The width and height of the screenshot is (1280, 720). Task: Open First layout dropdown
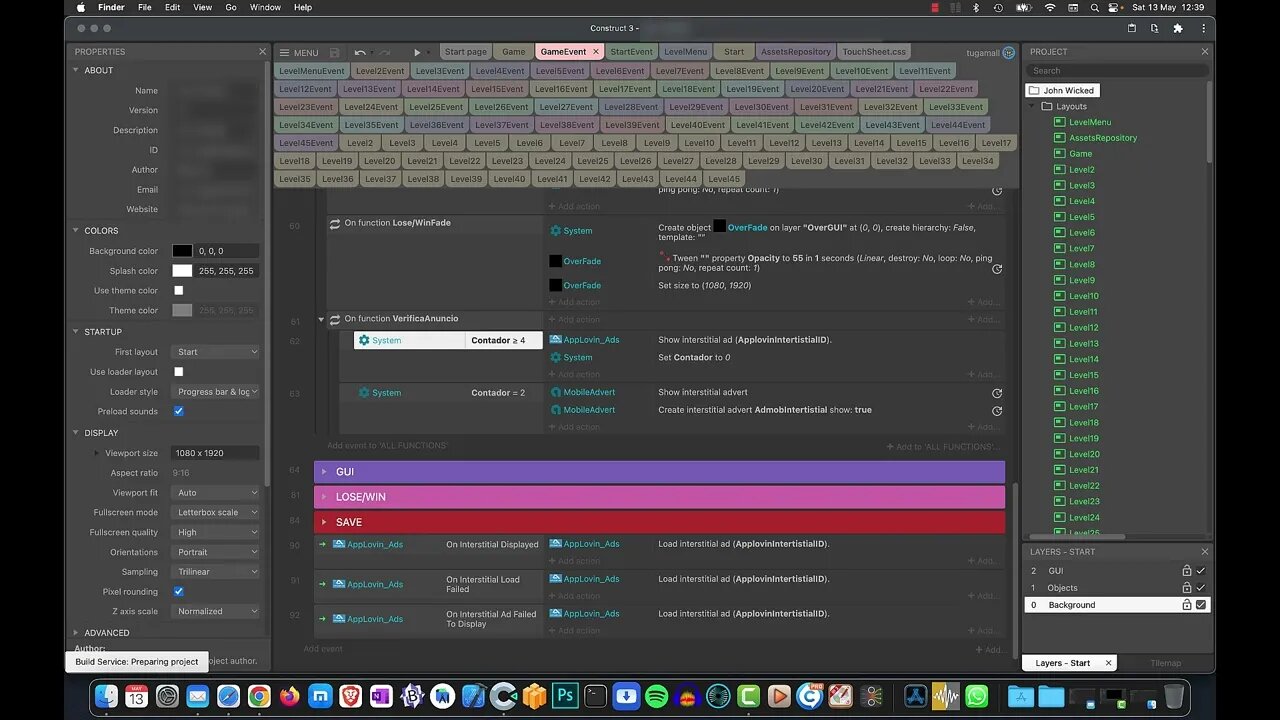216,352
